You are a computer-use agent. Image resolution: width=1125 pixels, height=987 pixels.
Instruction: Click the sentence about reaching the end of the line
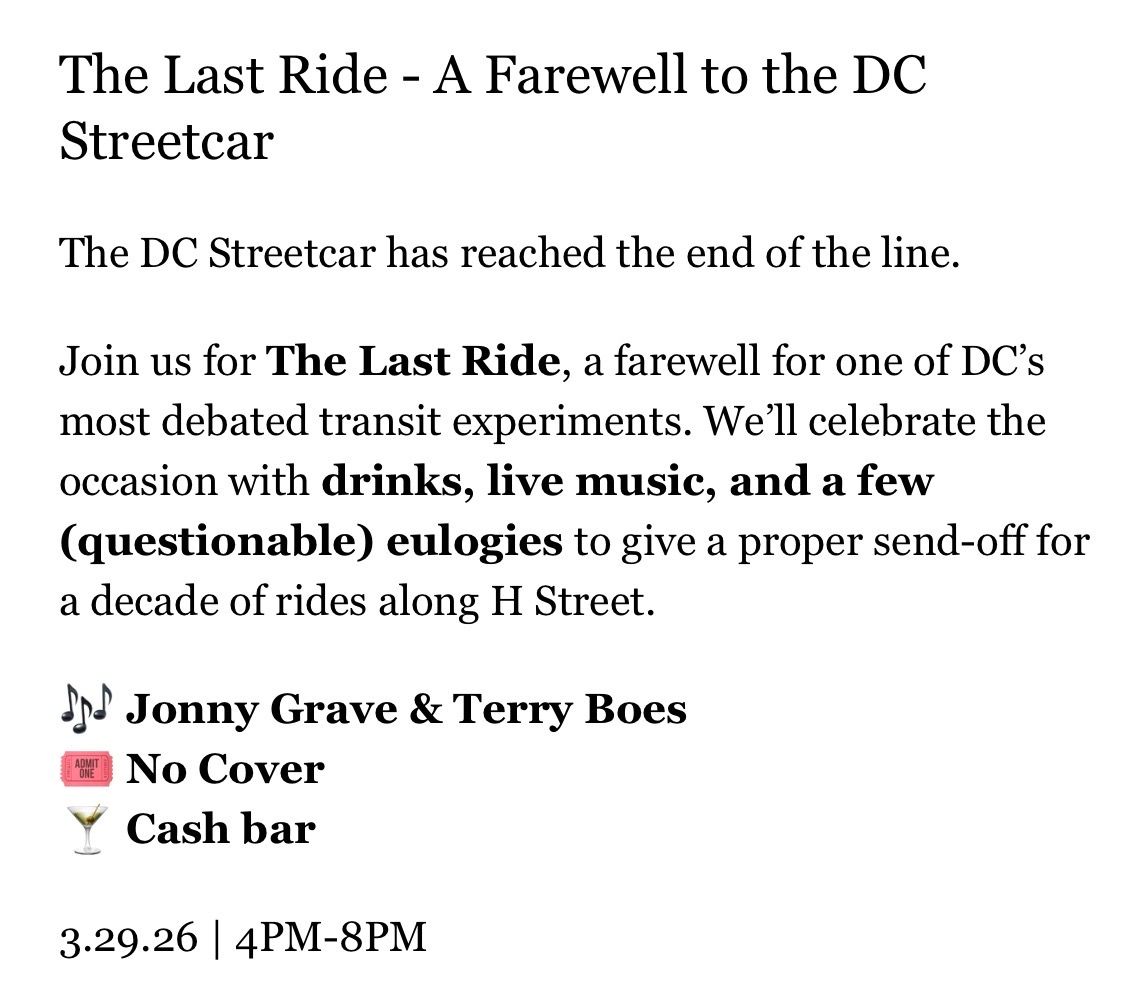pos(510,254)
